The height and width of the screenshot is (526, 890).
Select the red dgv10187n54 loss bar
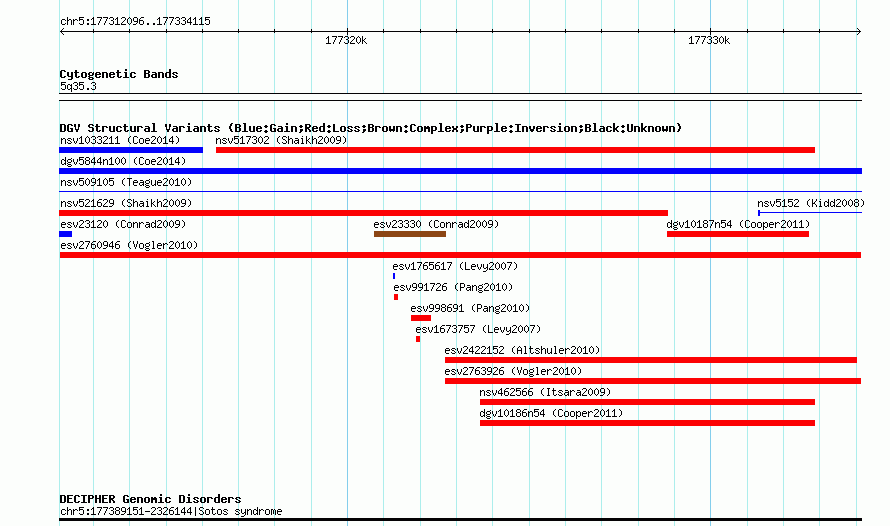pos(738,234)
